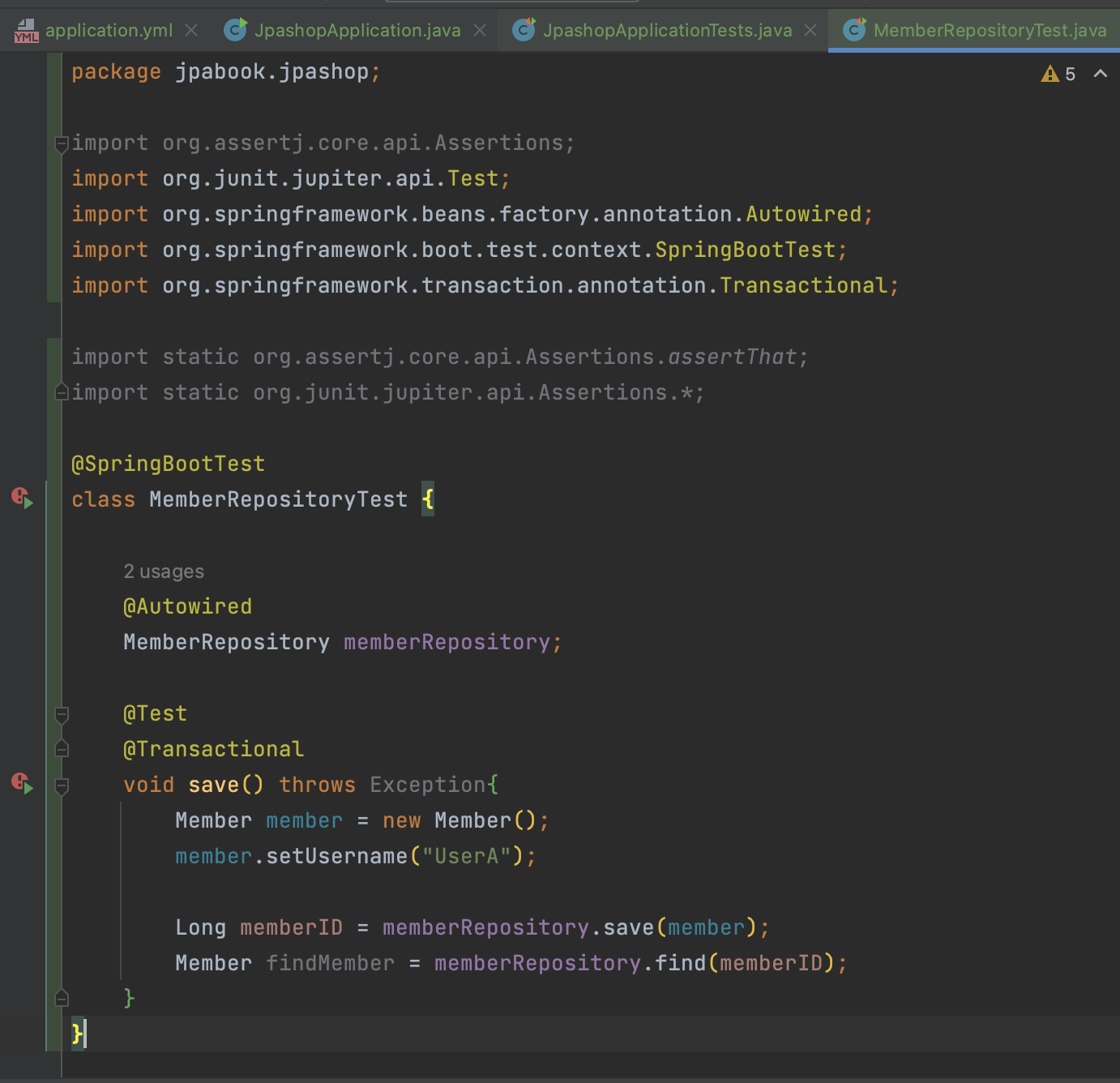The image size is (1120, 1083).
Task: Click the SpringBootTest import name
Action: coord(746,250)
